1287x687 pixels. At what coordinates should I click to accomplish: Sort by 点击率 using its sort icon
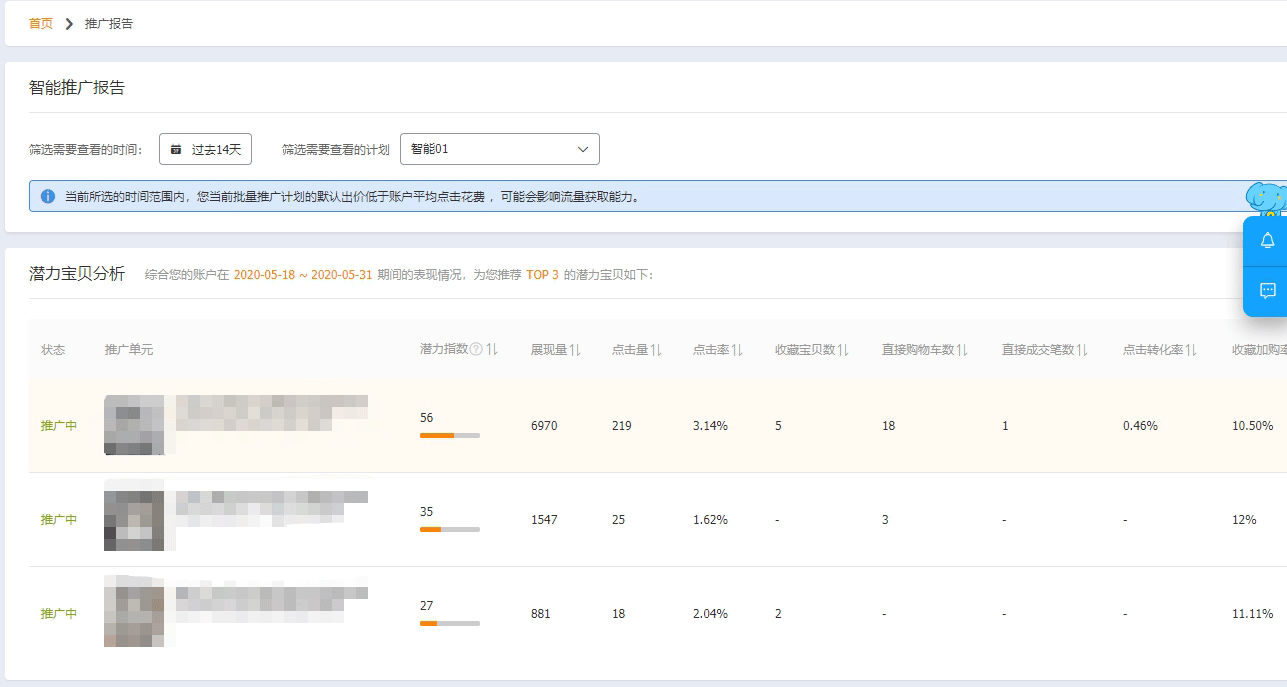pos(737,350)
